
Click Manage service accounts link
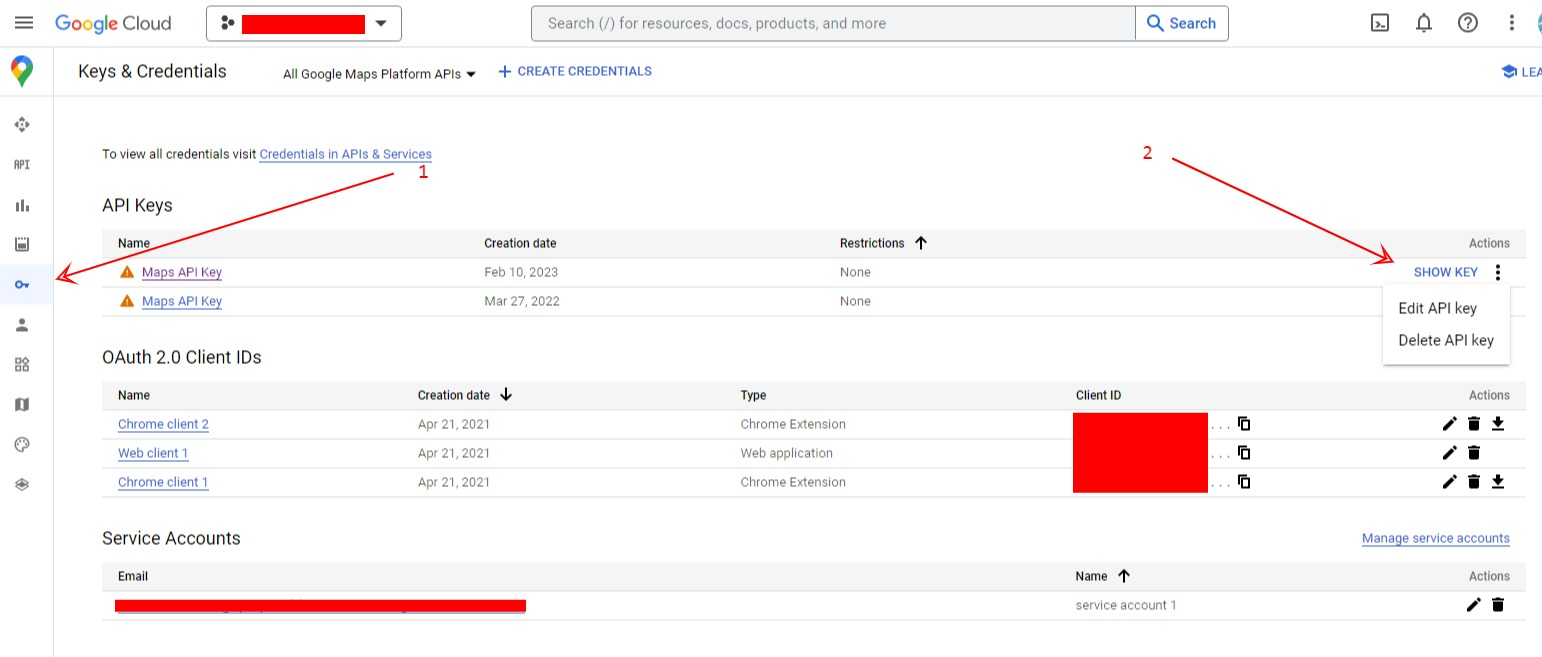point(1436,538)
